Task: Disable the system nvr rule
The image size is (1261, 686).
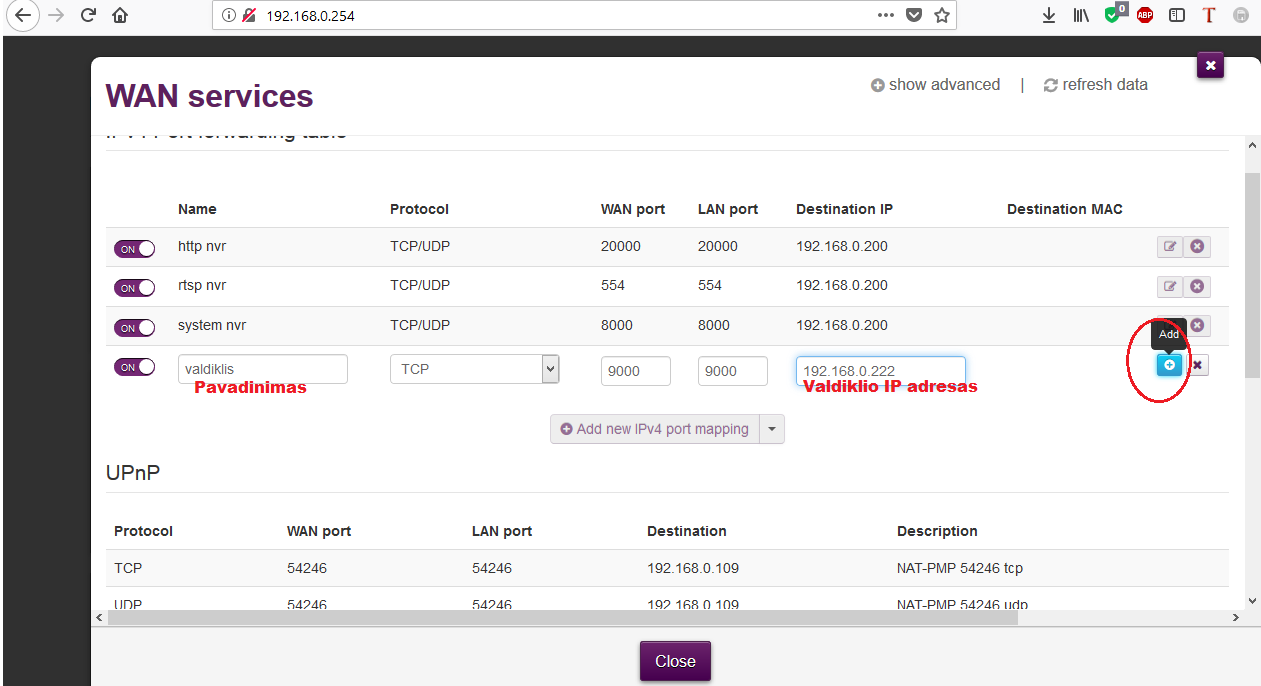Action: coord(135,328)
